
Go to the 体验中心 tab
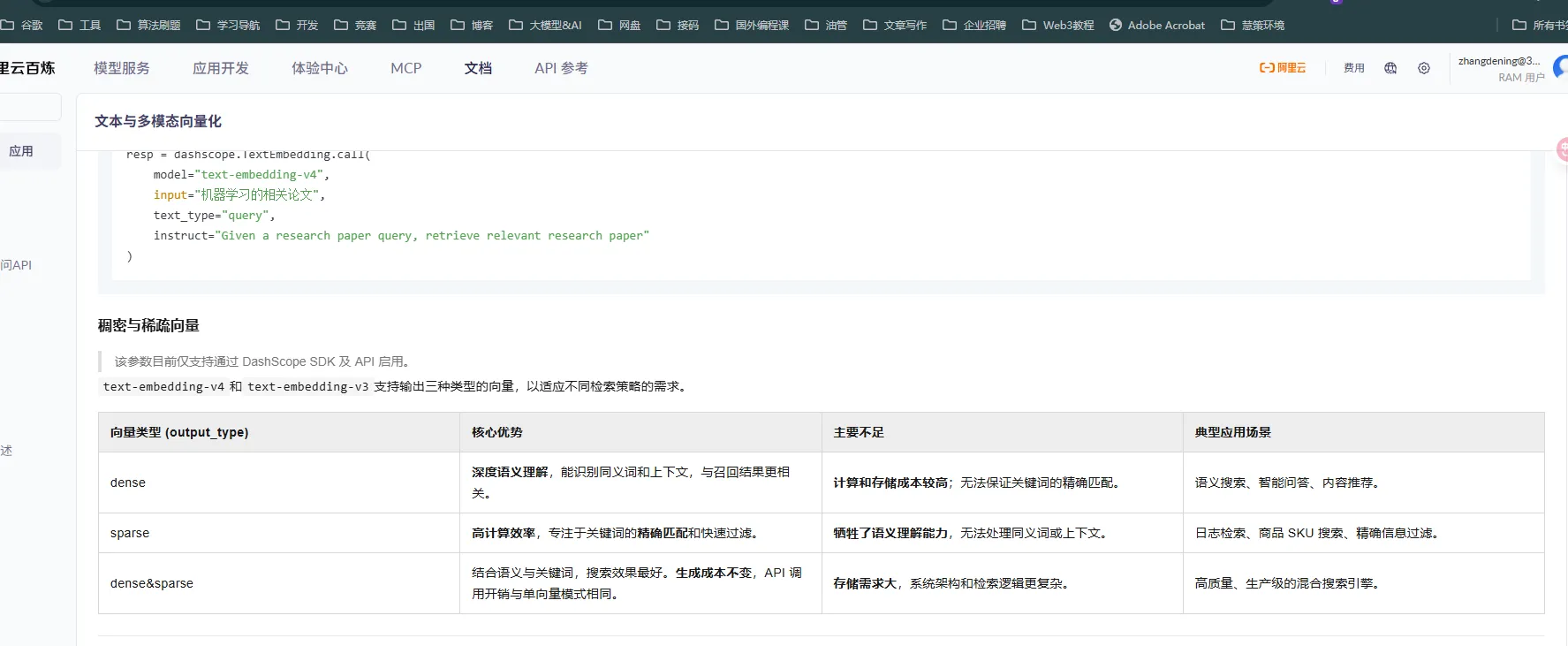coord(320,68)
